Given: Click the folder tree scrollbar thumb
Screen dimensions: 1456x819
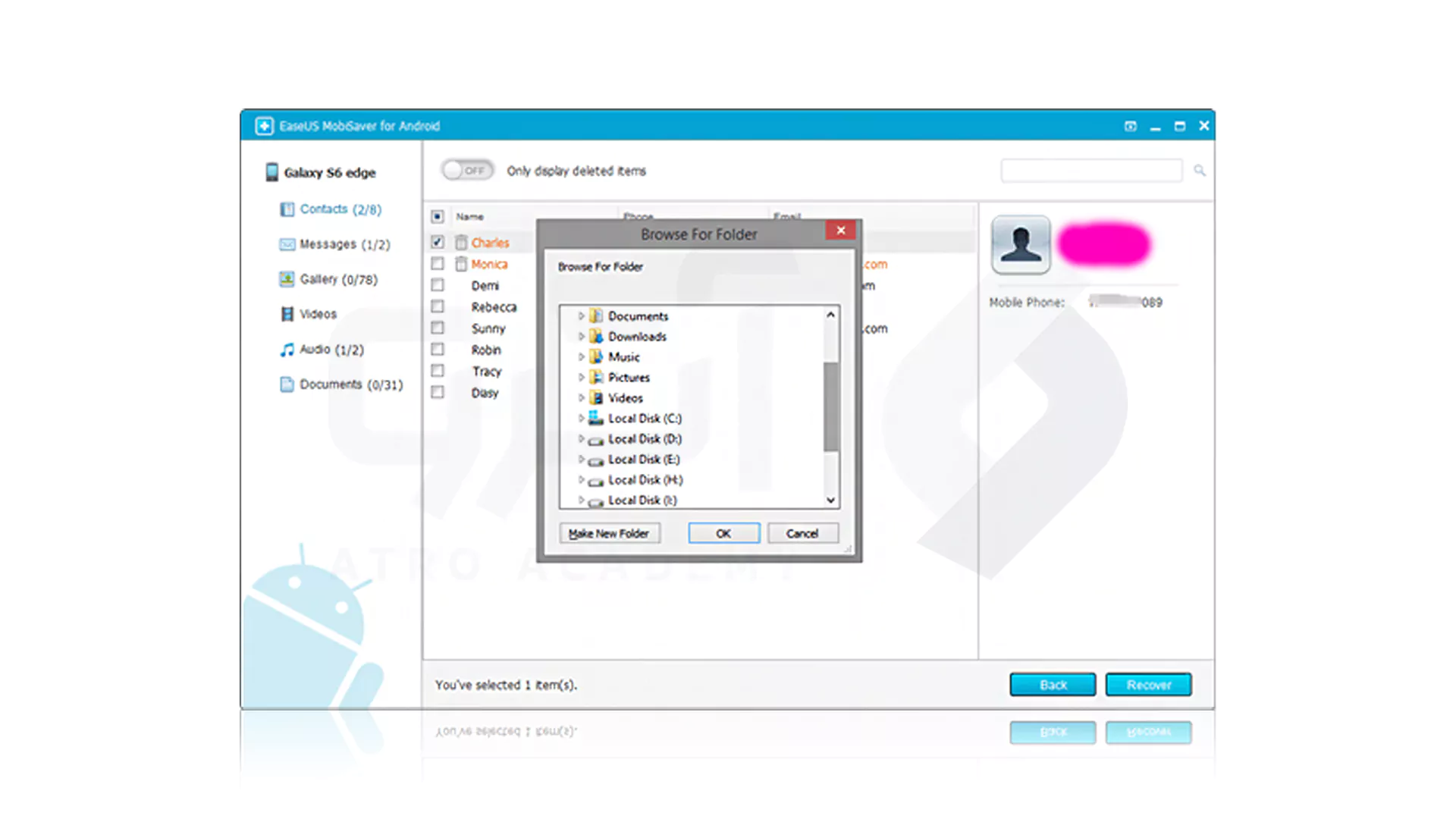Looking at the screenshot, I should click(x=831, y=406).
